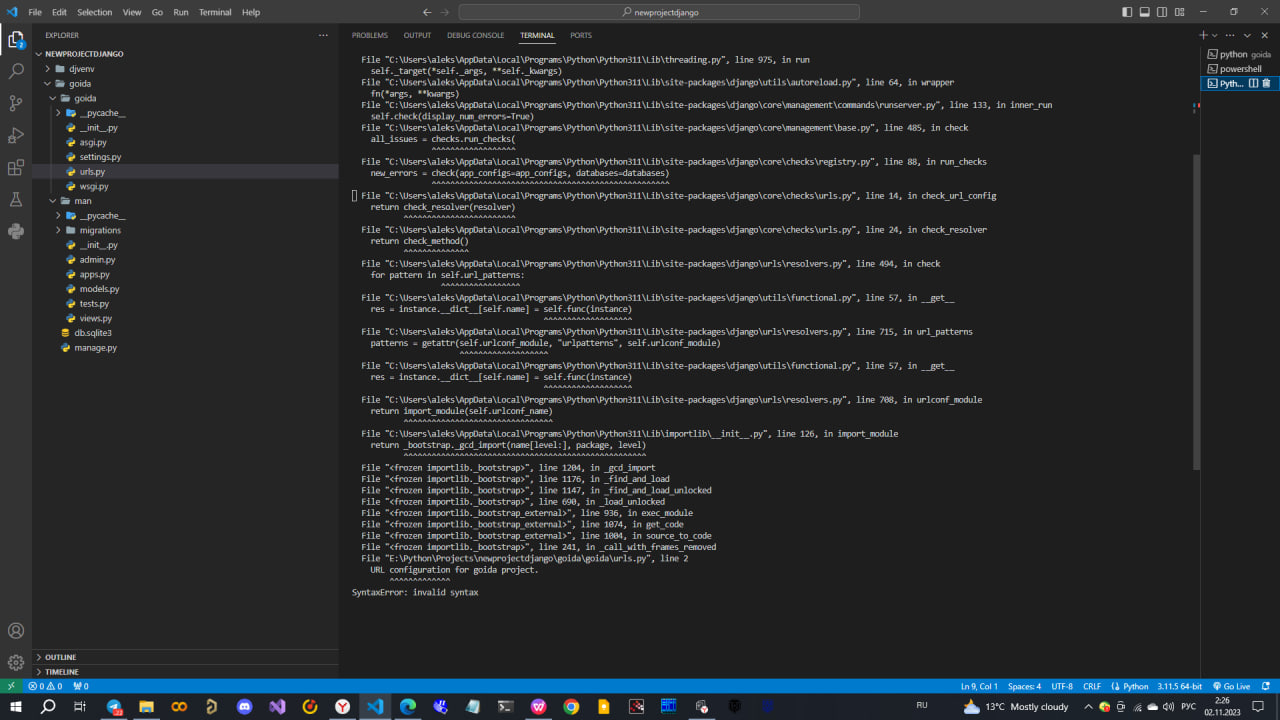Click Go Live in status bar
Viewport: 1280px width, 720px height.
[1231, 686]
